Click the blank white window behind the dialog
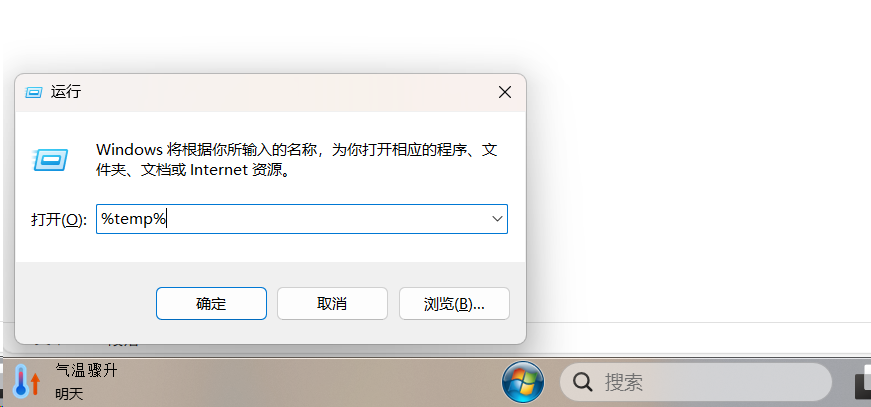871x407 pixels. (694, 167)
